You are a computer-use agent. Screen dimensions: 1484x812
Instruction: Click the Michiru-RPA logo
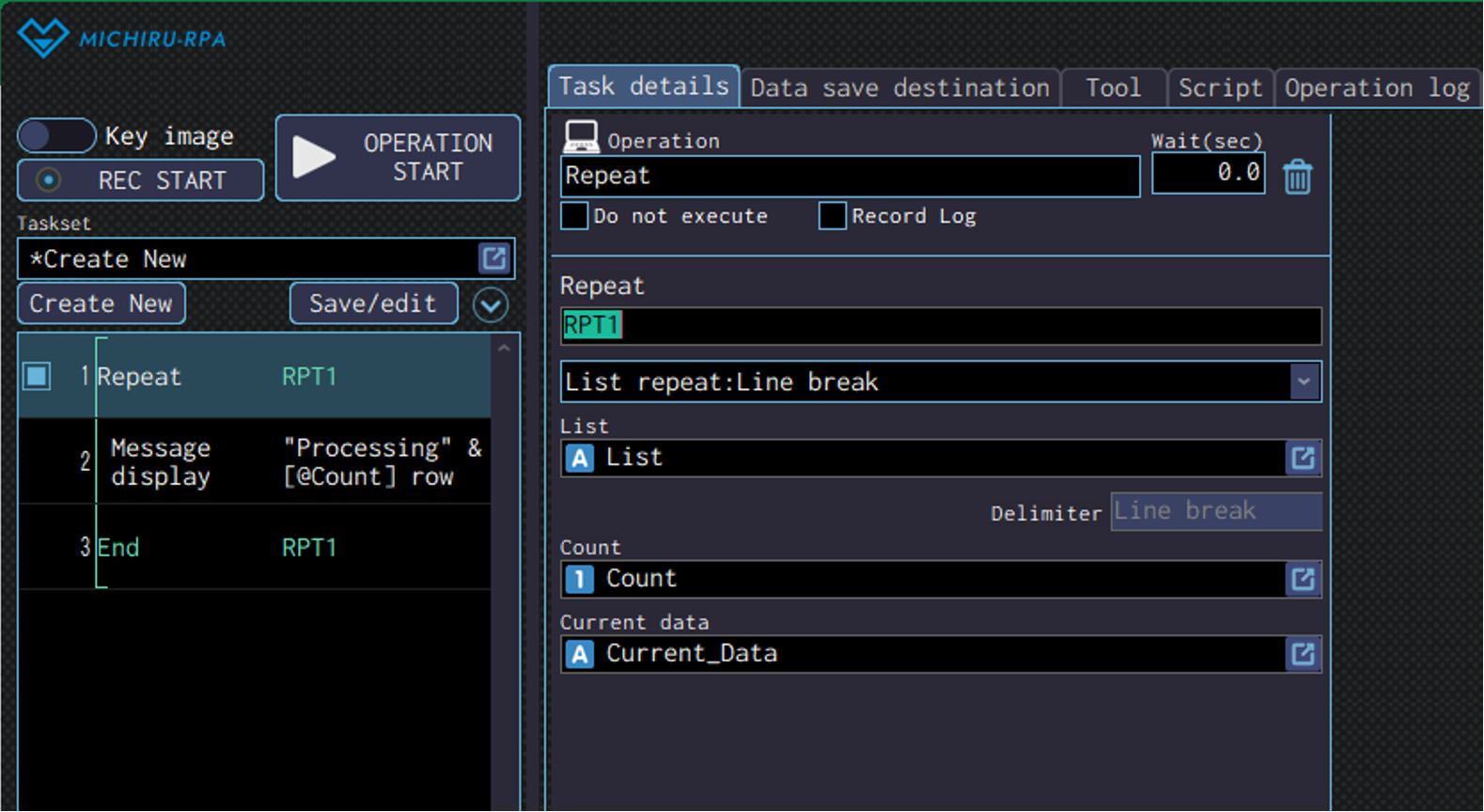tap(122, 39)
